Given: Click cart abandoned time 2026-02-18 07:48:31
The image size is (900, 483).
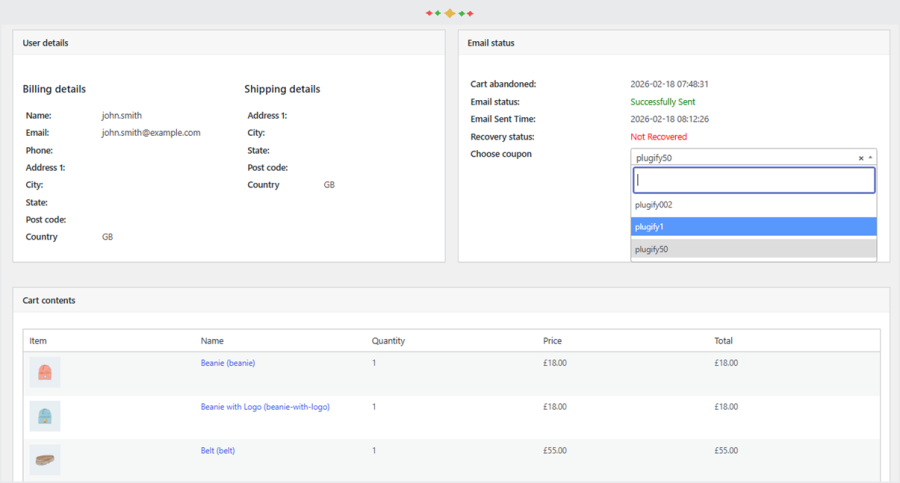Looking at the screenshot, I should 669,84.
